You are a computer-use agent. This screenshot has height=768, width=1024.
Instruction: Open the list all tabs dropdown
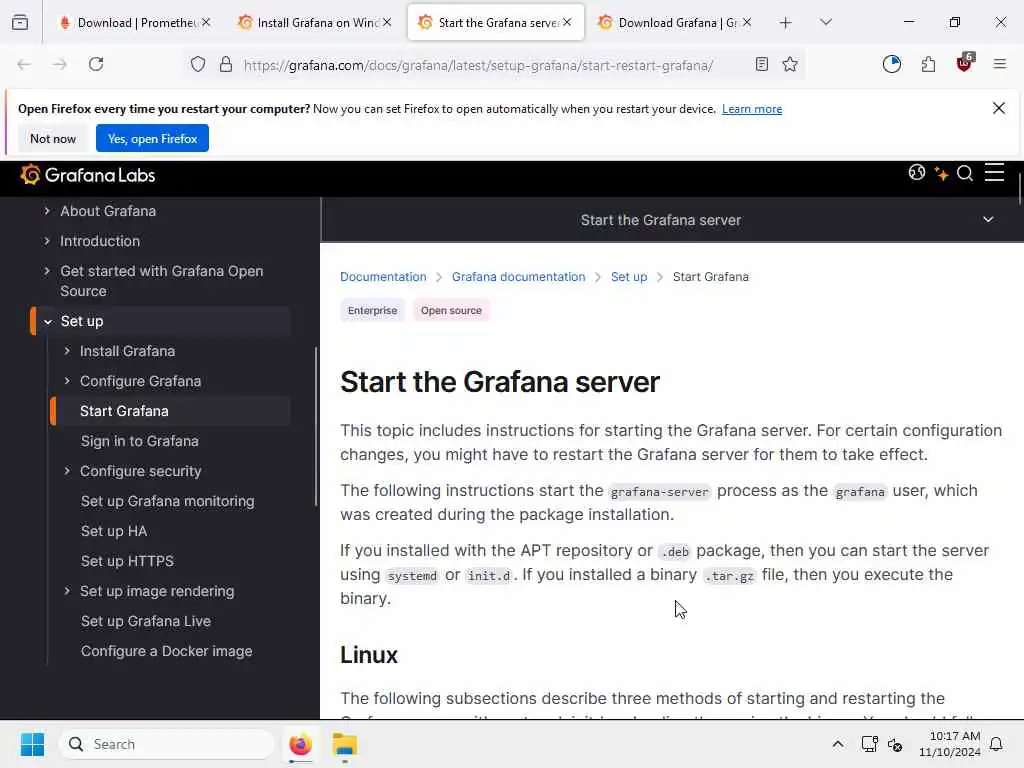[x=826, y=22]
